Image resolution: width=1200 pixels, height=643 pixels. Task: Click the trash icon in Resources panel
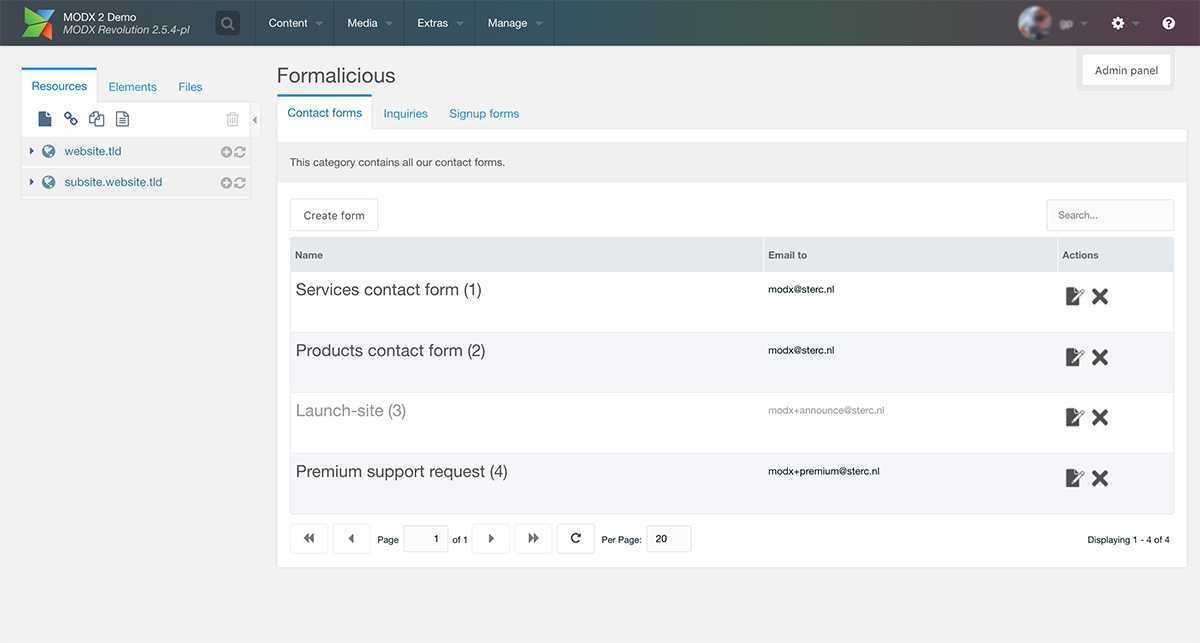232,119
